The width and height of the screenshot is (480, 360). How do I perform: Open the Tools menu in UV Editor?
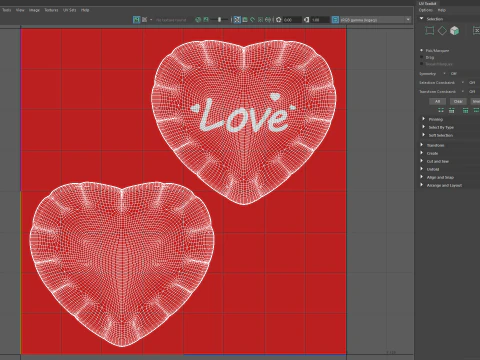click(x=6, y=10)
